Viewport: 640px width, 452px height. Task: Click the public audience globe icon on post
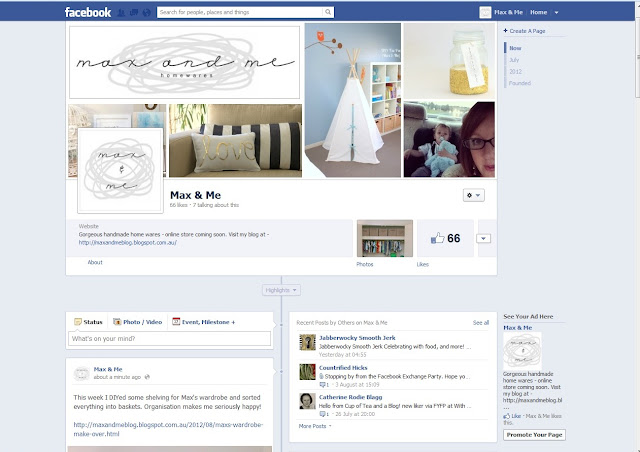[x=147, y=377]
